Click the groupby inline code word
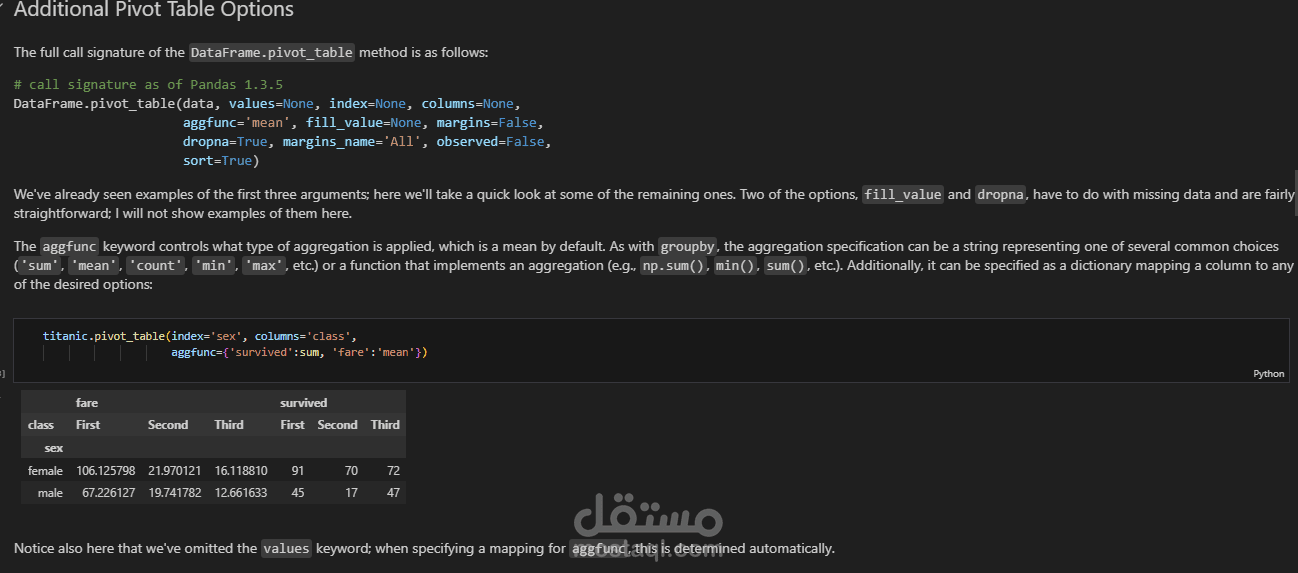This screenshot has width=1298, height=573. pyautogui.click(x=687, y=246)
